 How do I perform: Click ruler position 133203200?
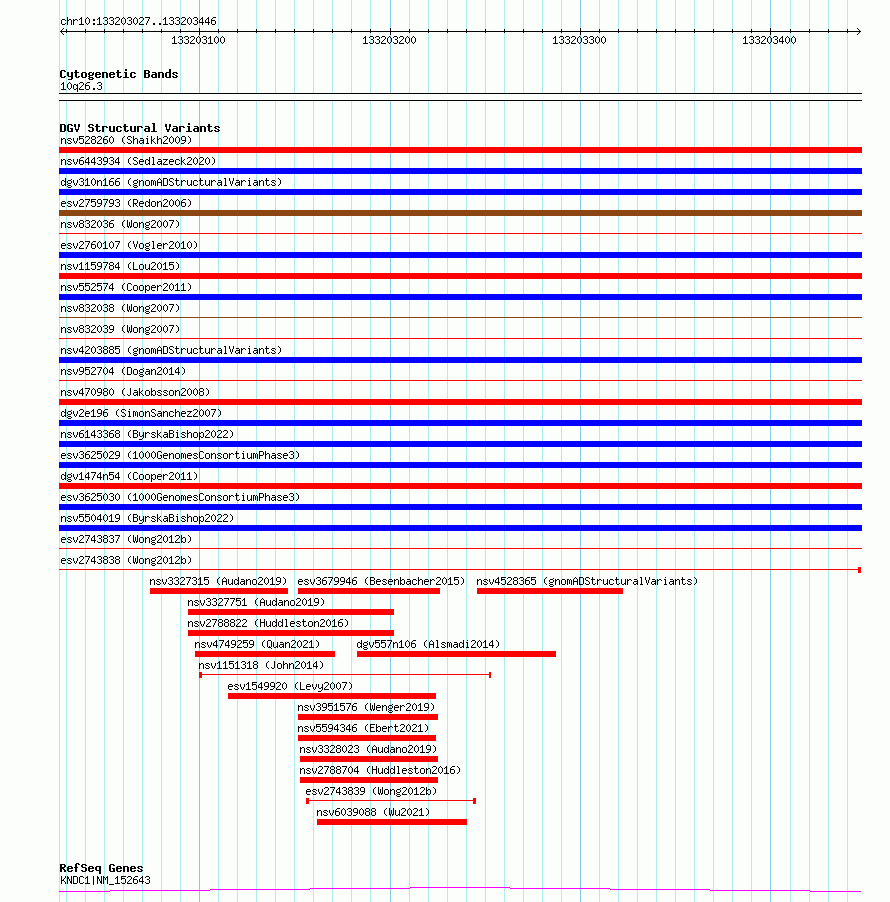[389, 40]
